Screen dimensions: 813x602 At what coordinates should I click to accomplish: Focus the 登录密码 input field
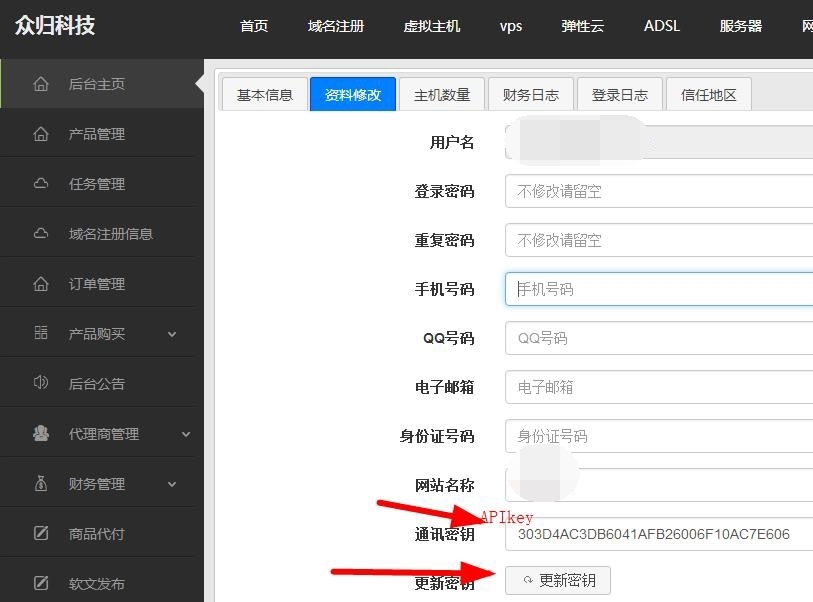point(659,191)
